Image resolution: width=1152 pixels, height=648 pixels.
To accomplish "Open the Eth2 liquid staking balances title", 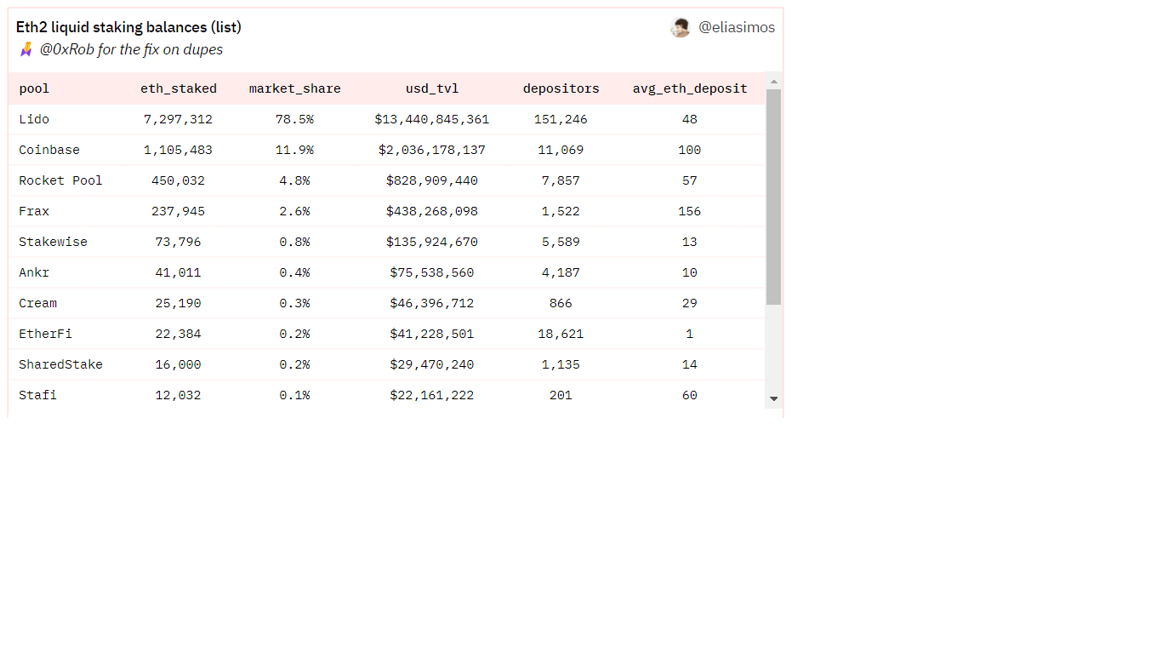I will click(x=129, y=27).
